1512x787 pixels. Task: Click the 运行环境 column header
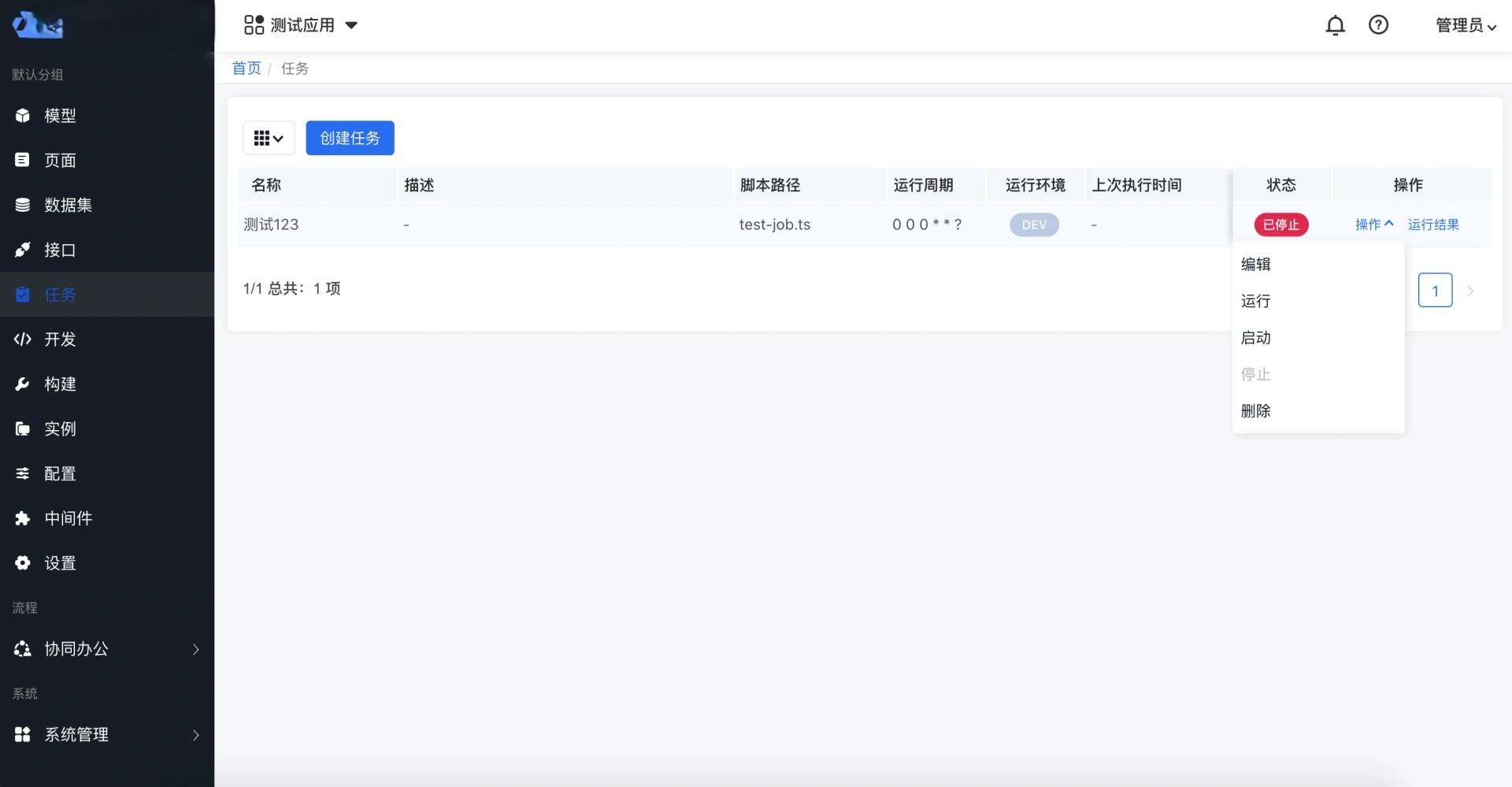tap(1036, 185)
